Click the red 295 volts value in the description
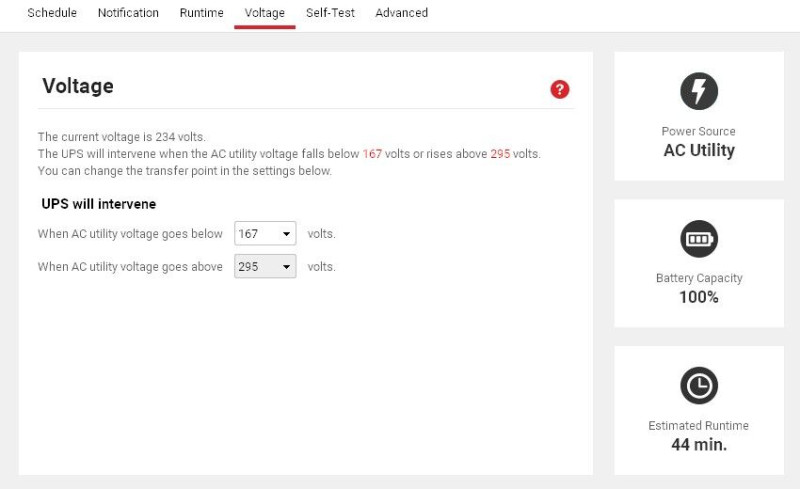This screenshot has height=489, width=800. [x=500, y=154]
